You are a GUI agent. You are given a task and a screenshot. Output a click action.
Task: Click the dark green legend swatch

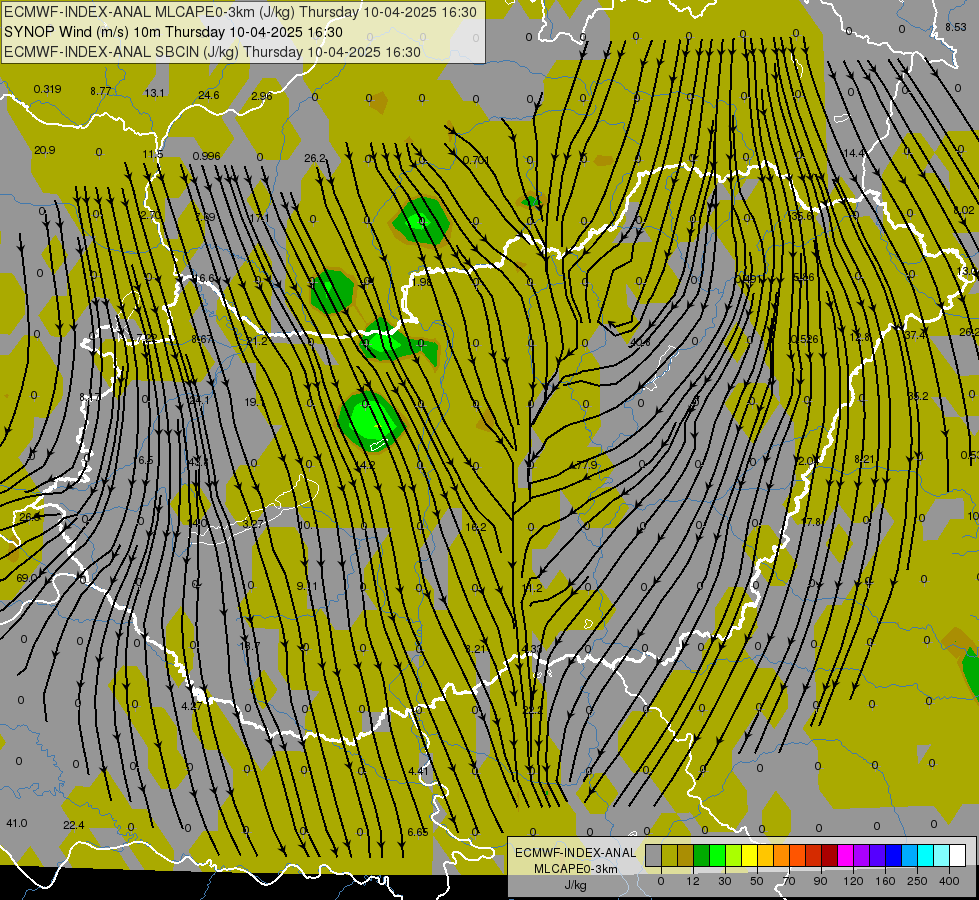coord(702,856)
